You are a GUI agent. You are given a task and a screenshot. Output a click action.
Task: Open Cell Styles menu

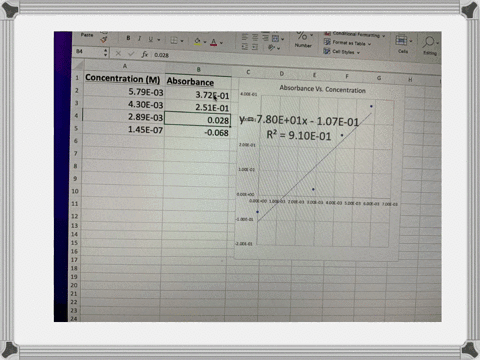(x=342, y=52)
